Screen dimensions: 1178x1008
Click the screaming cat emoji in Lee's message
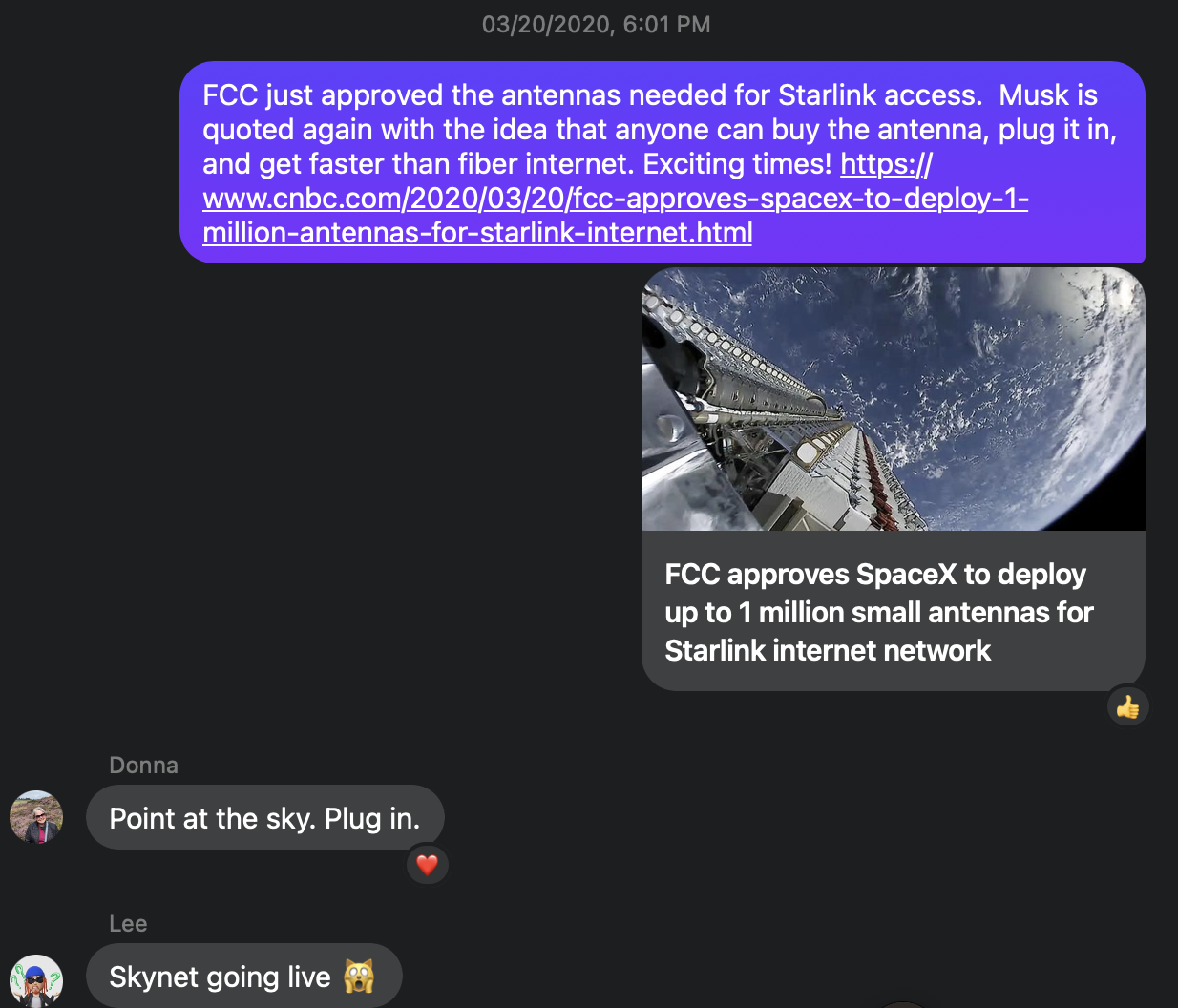point(359,976)
